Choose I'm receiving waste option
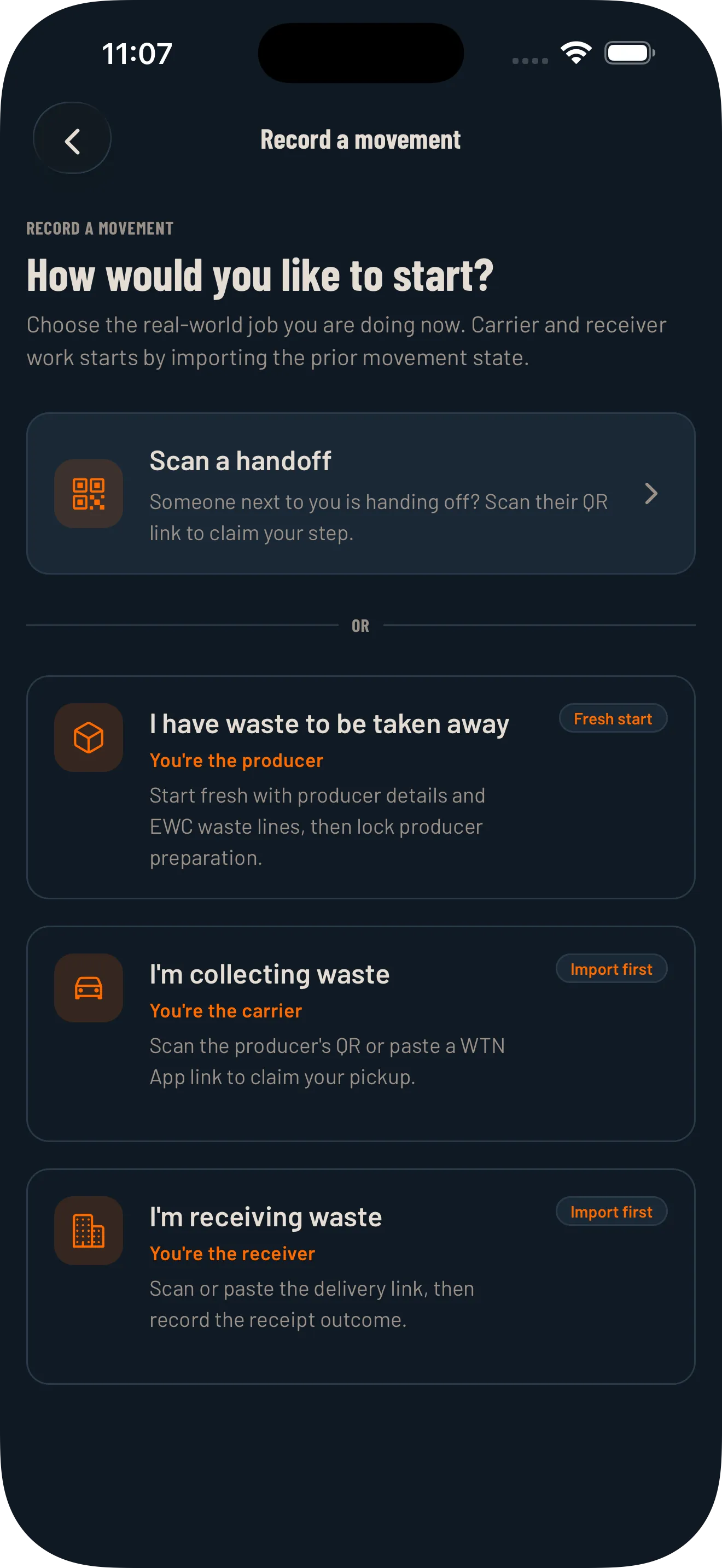Image resolution: width=722 pixels, height=1568 pixels. [361, 1277]
